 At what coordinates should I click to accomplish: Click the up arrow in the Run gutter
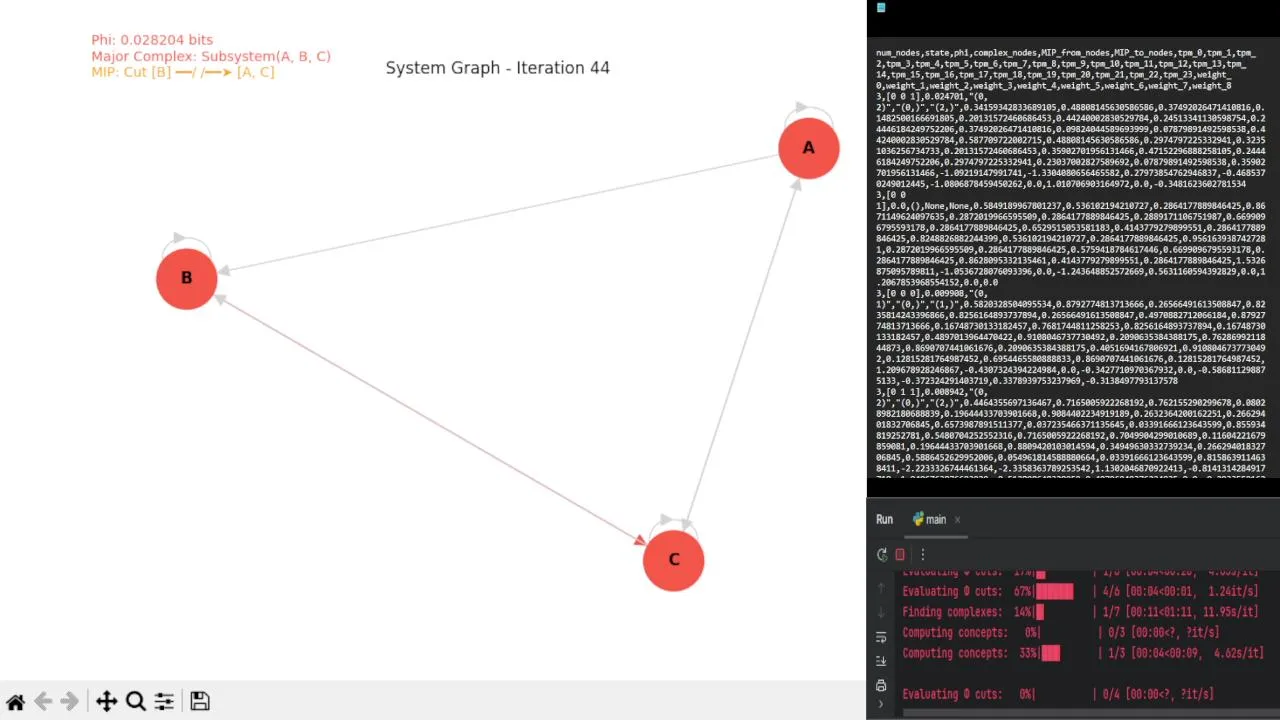click(x=881, y=589)
